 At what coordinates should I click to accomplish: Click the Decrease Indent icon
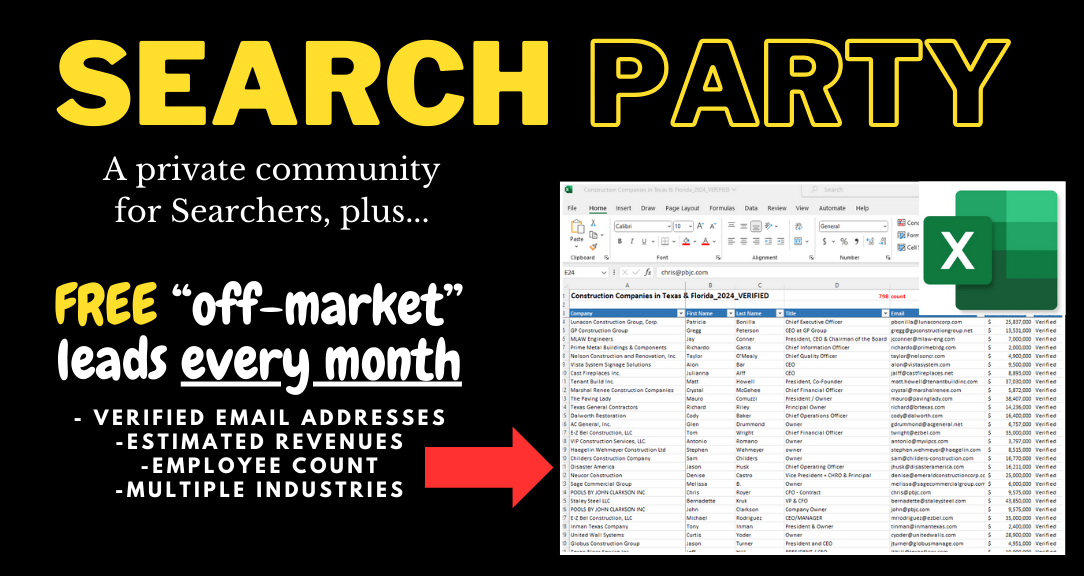point(768,241)
